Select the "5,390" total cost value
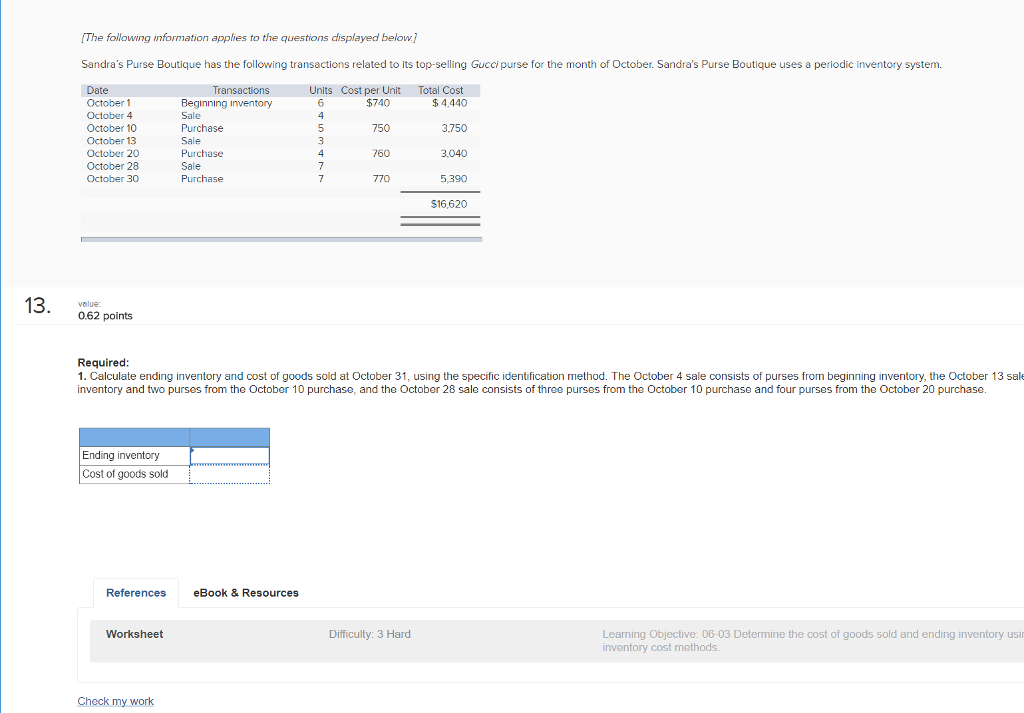 pos(454,179)
